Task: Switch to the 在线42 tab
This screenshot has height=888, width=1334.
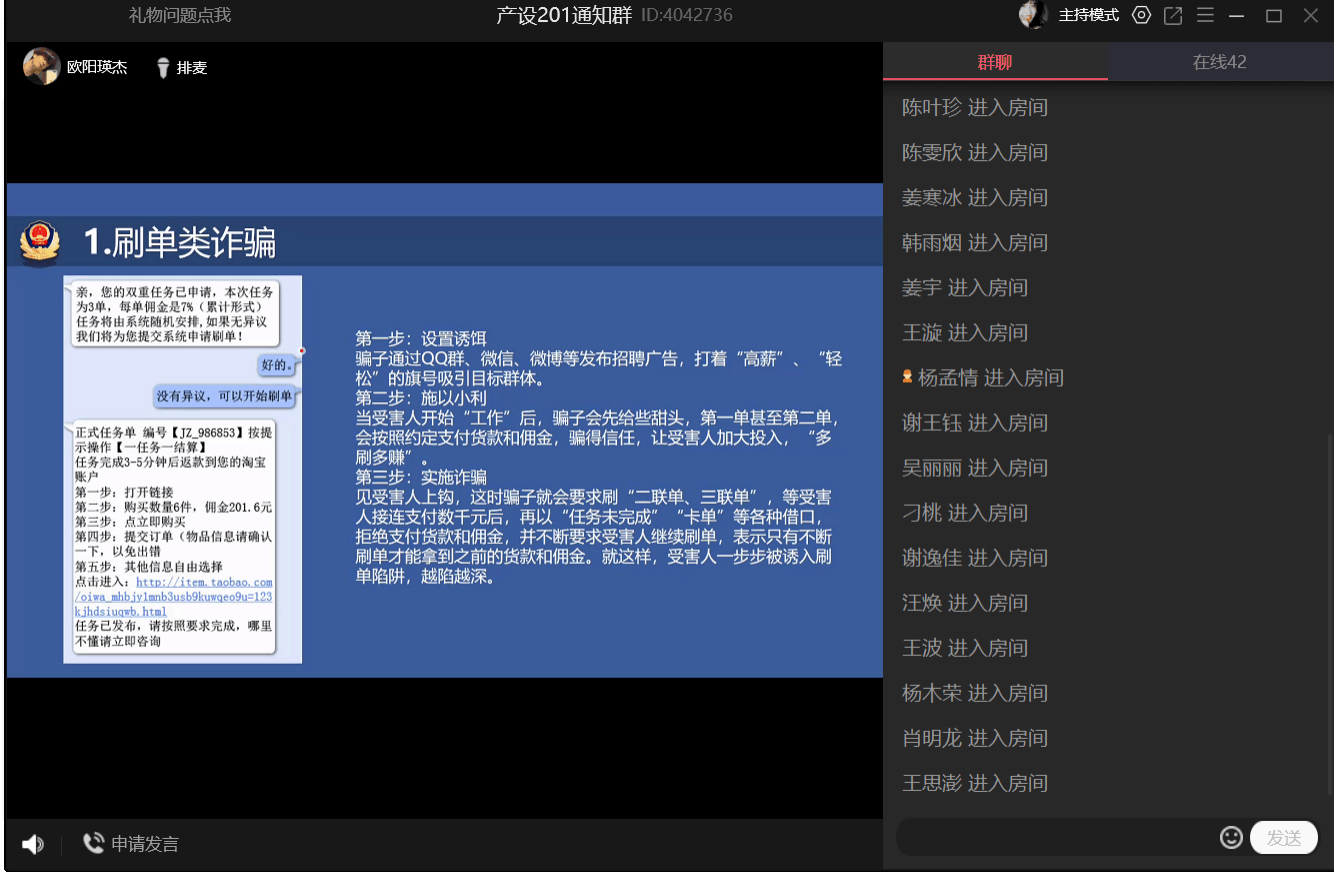Action: 1220,62
